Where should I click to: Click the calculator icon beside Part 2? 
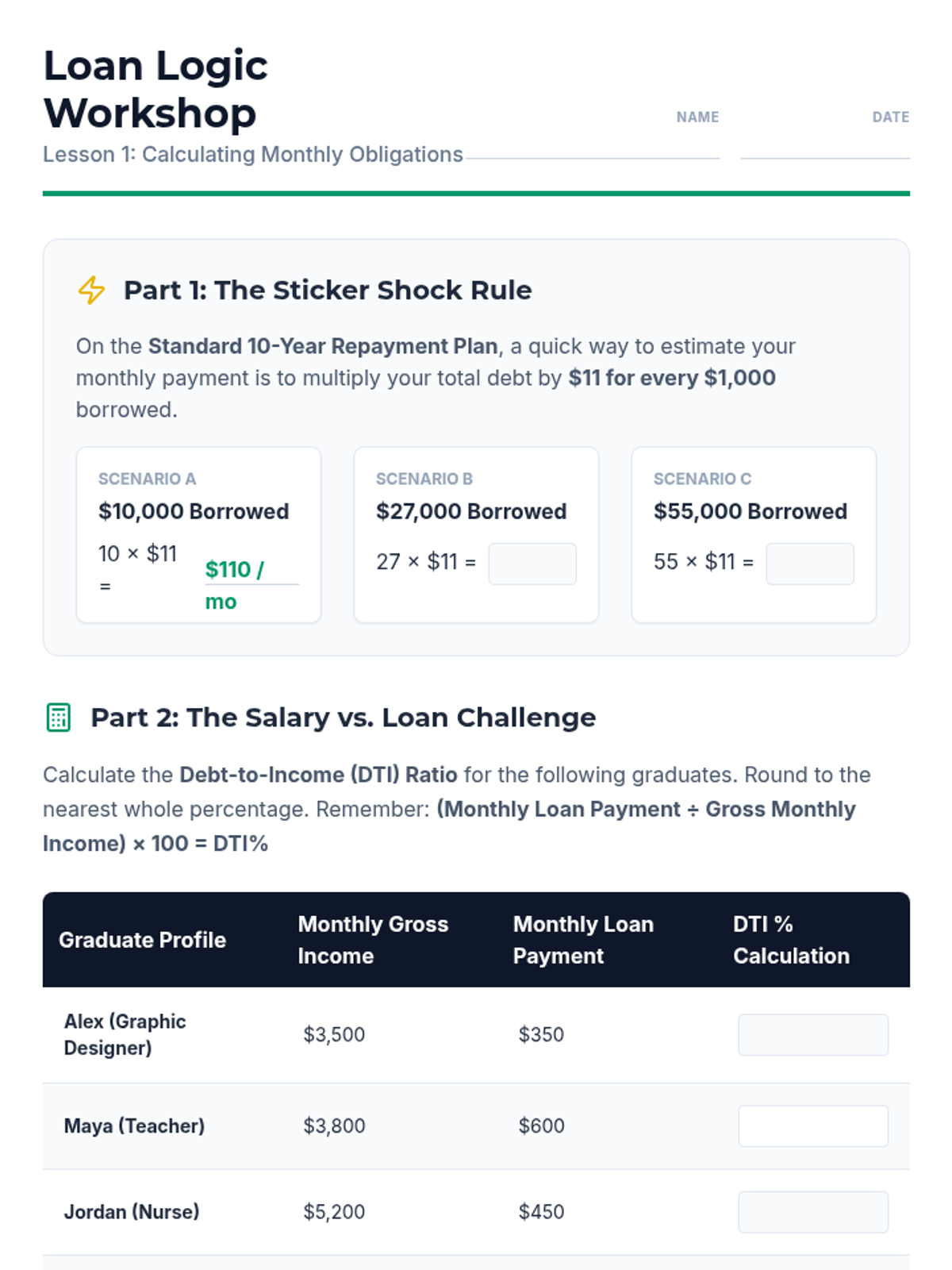point(58,718)
